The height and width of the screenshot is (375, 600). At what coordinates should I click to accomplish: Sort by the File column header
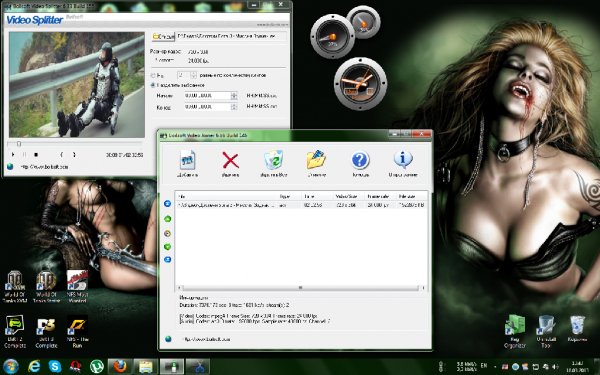click(227, 196)
